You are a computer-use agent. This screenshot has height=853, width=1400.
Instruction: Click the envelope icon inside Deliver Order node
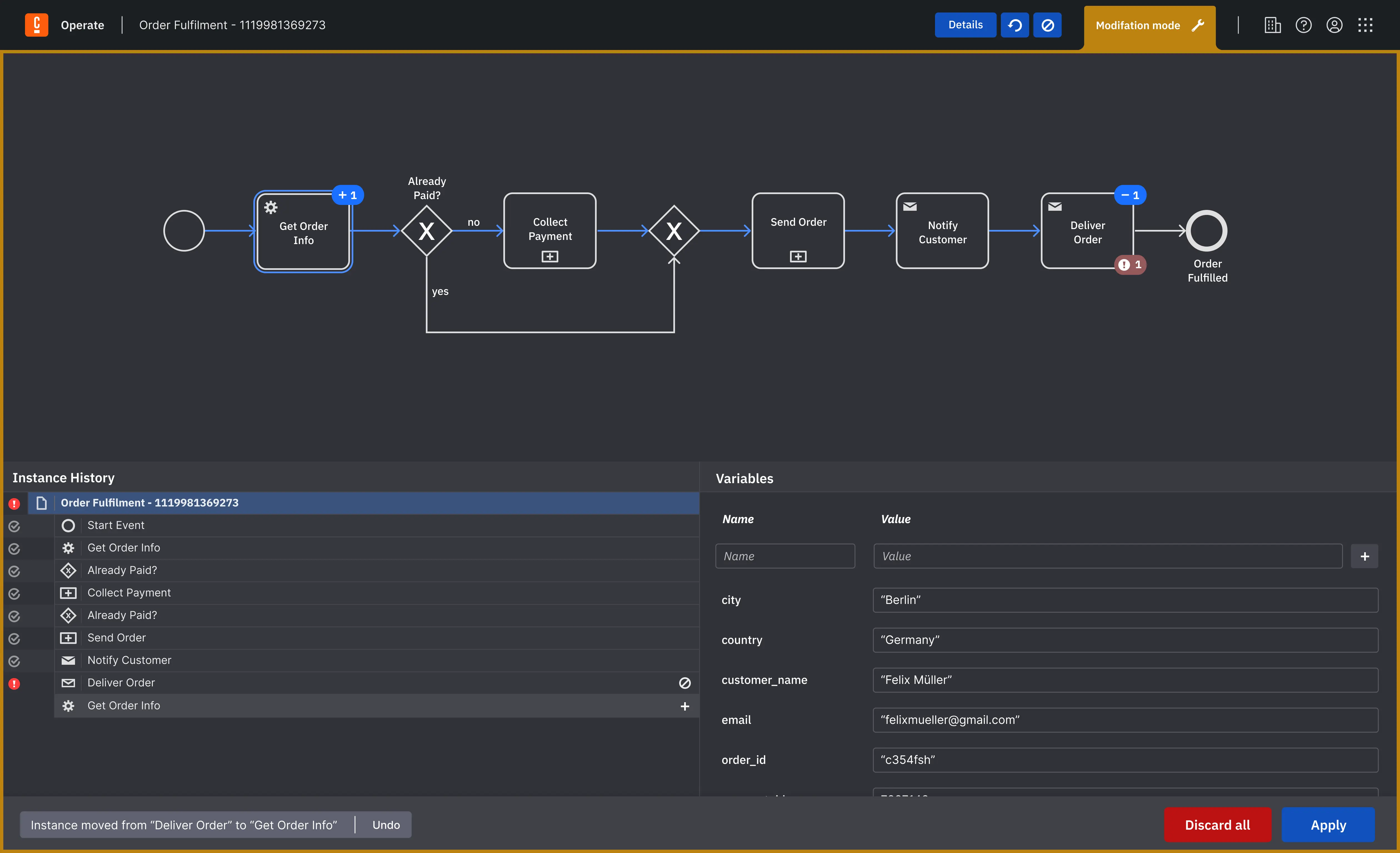coord(1054,206)
